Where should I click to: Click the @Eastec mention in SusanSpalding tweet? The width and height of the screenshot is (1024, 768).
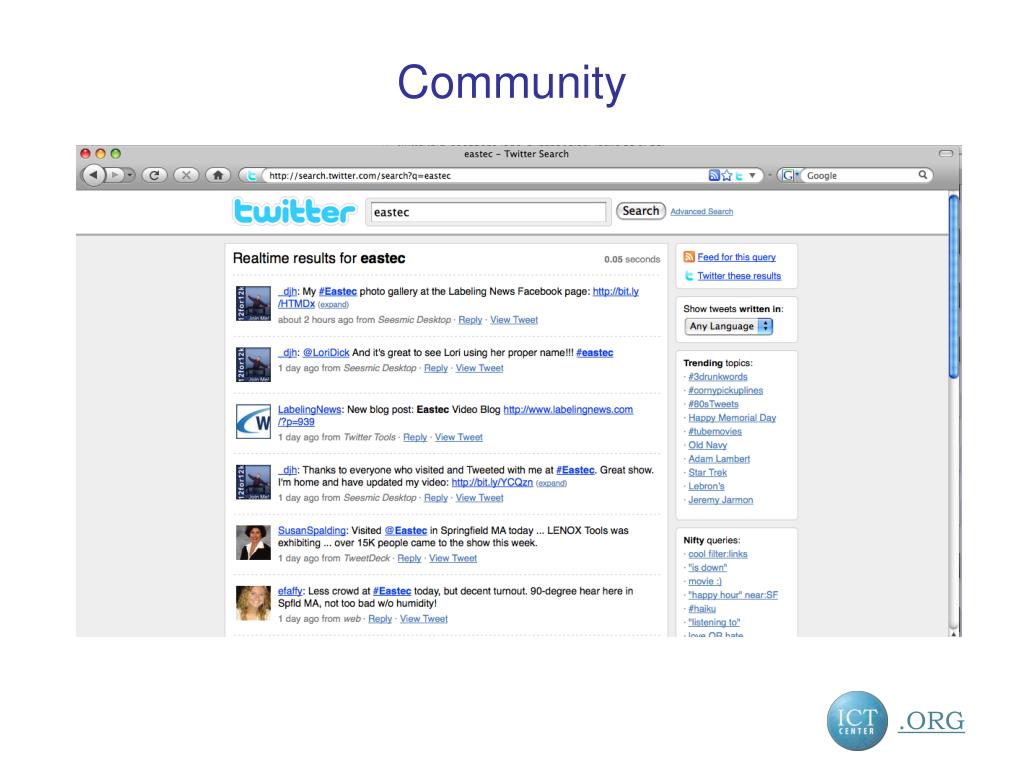click(406, 530)
